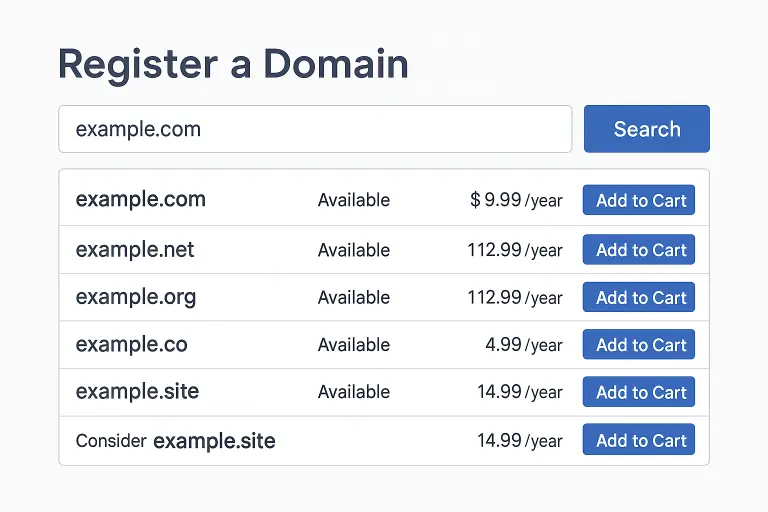The image size is (768, 512).
Task: Add example.com to the cart
Action: tap(639, 200)
